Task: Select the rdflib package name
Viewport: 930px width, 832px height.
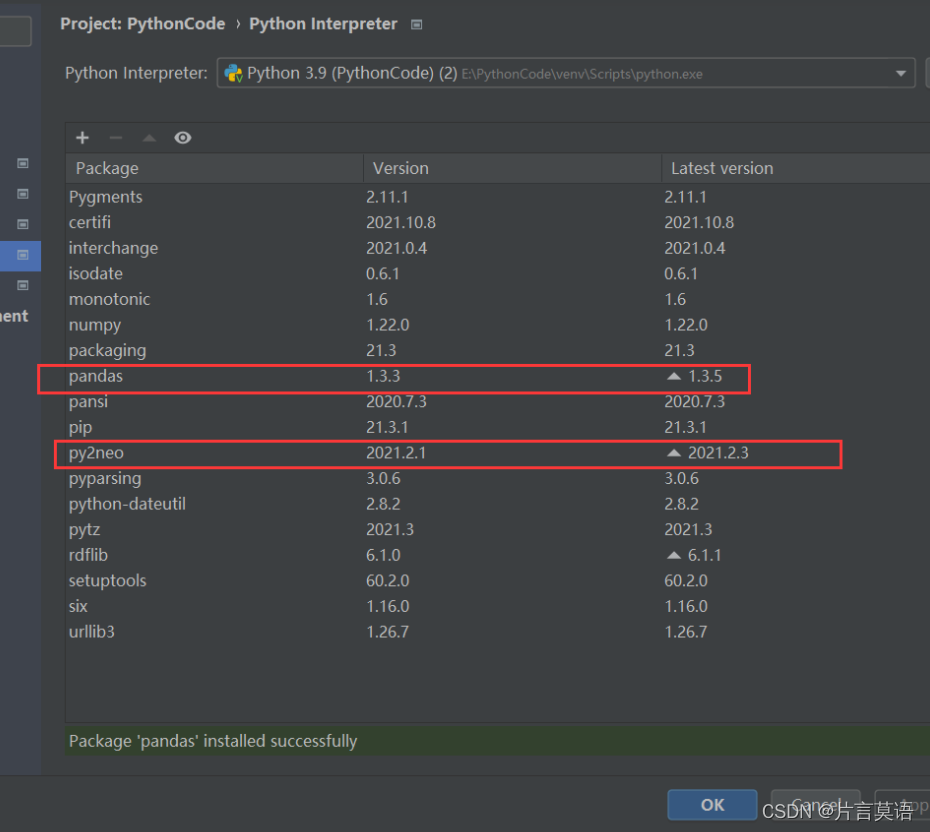Action: [88, 555]
